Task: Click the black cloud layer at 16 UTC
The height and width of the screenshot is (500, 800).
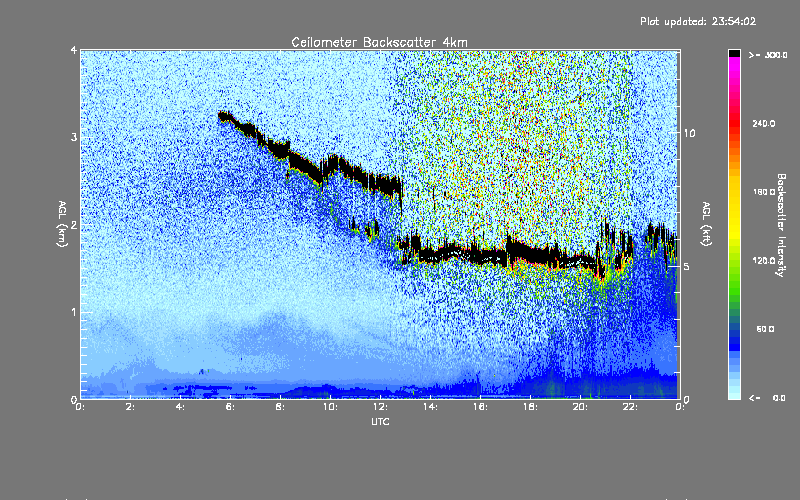Action: tap(480, 257)
